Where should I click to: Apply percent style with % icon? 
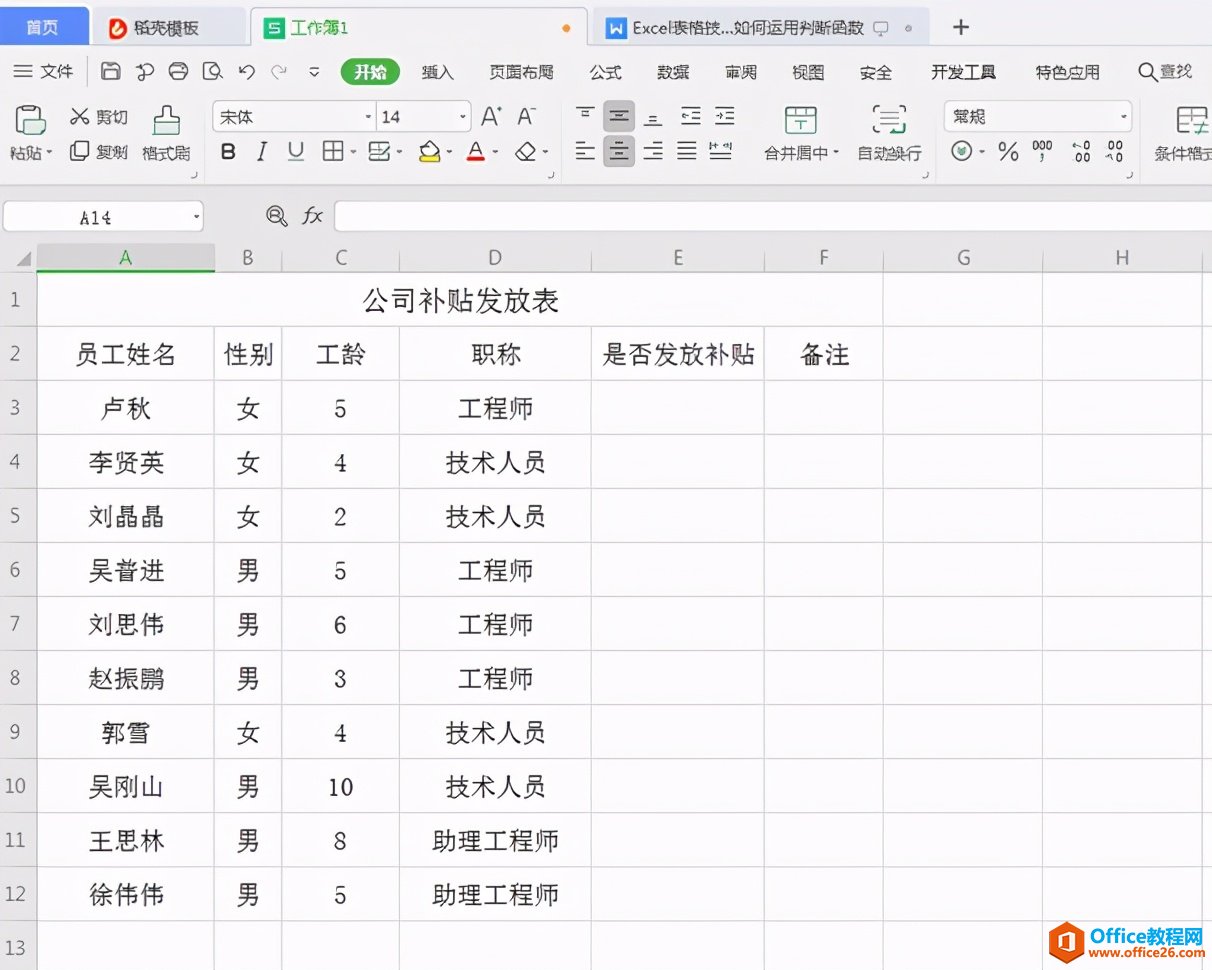point(1008,152)
